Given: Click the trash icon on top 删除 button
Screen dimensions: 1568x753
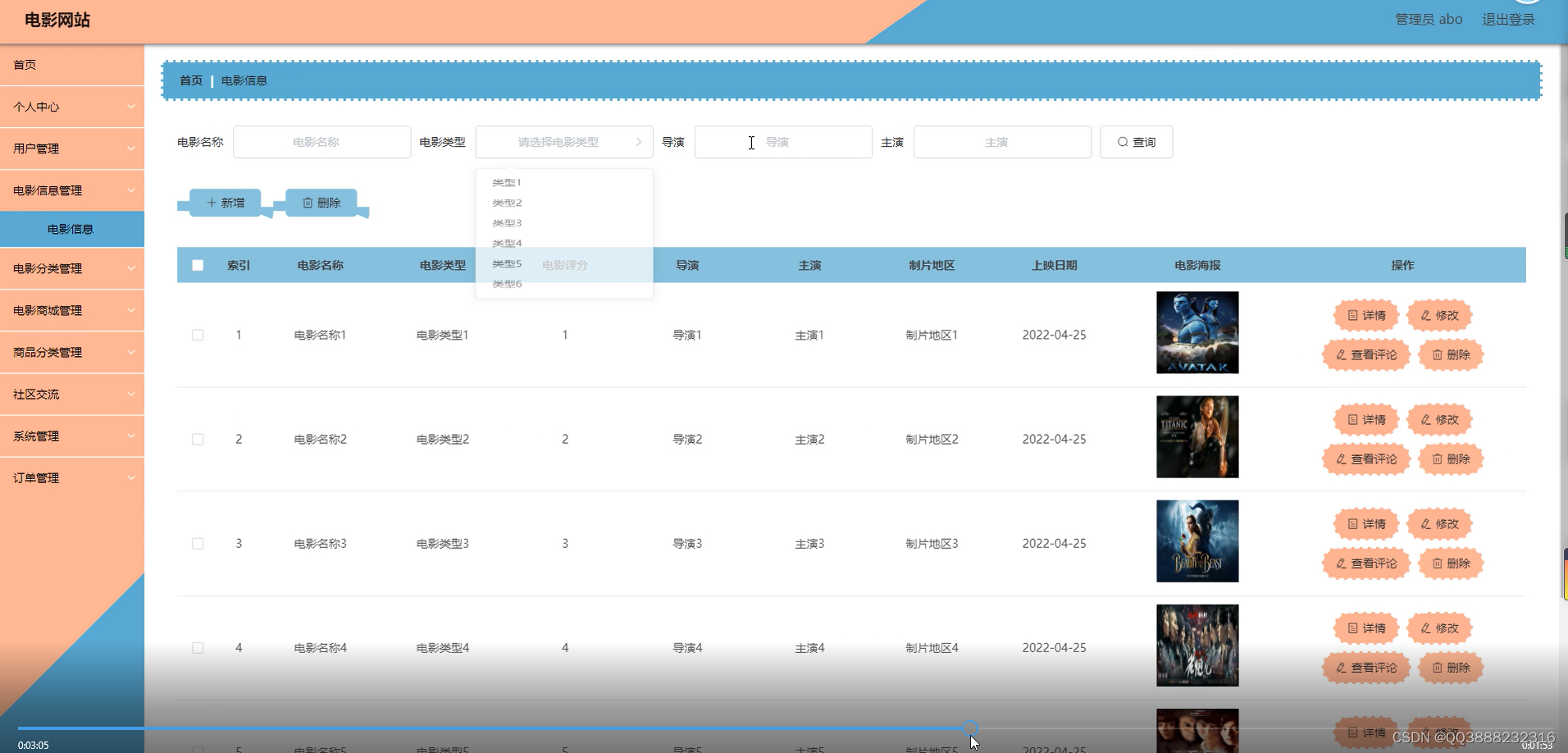Looking at the screenshot, I should pos(308,203).
